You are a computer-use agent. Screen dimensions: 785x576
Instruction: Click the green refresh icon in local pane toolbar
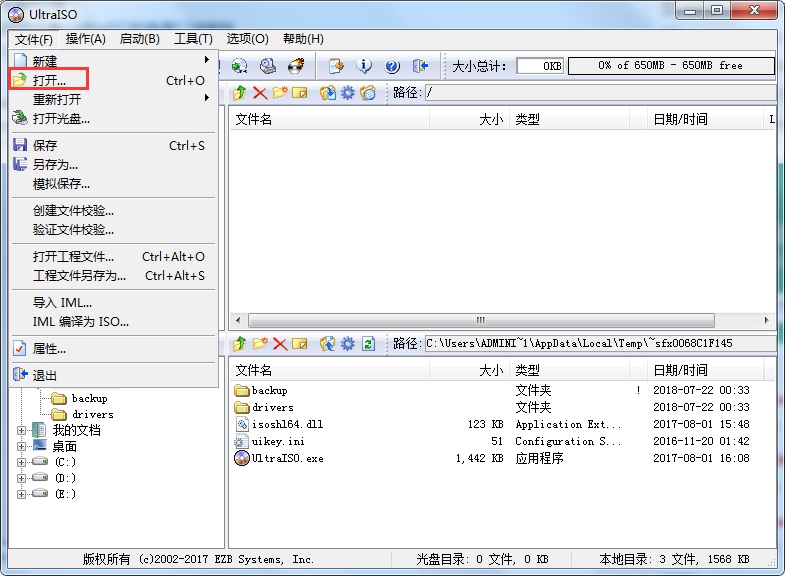coord(368,344)
